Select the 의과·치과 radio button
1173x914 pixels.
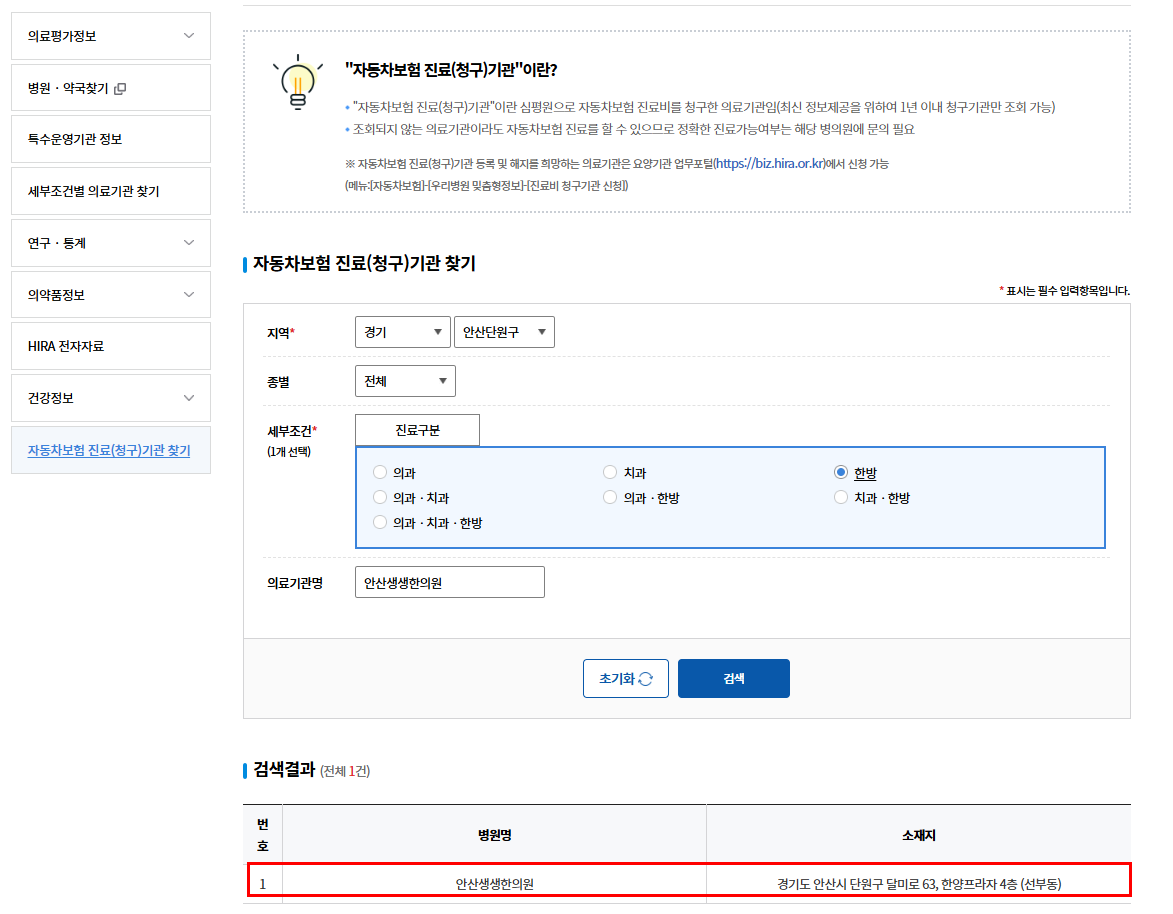(x=380, y=497)
